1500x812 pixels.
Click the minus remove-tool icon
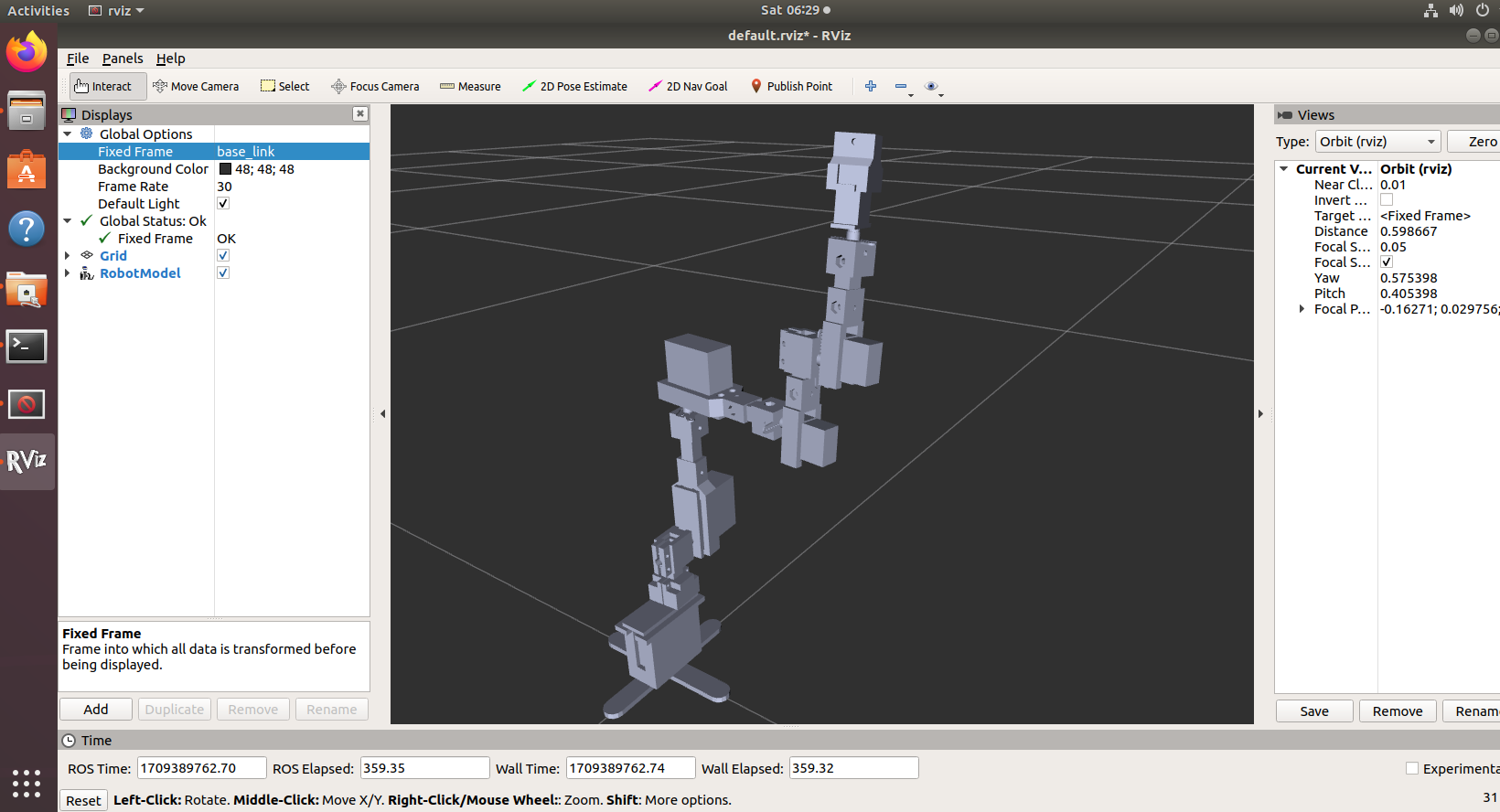(x=901, y=87)
